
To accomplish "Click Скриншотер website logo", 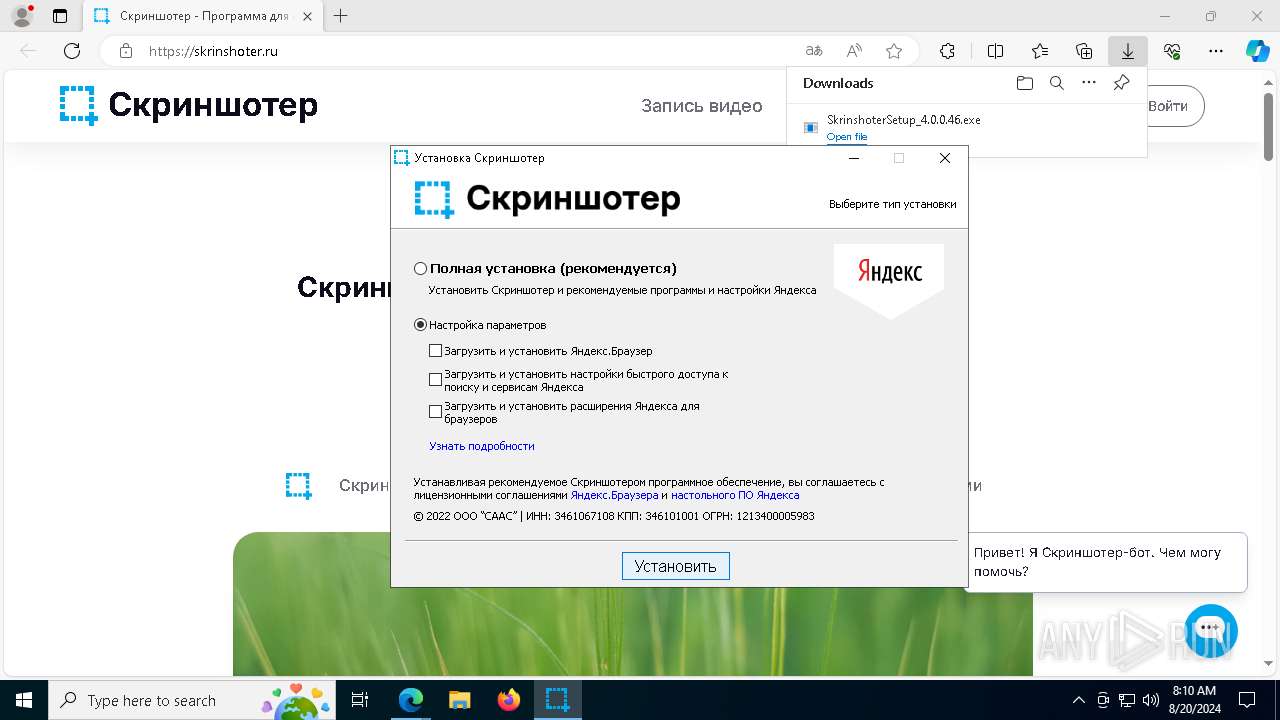I will coord(189,105).
